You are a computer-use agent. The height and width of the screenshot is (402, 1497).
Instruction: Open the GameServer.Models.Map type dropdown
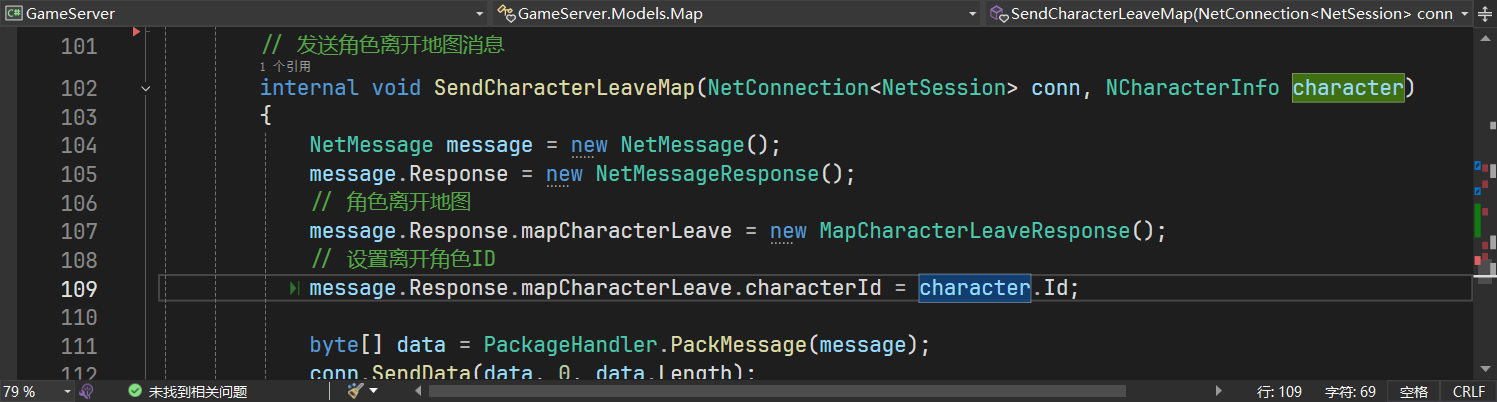pyautogui.click(x=973, y=14)
